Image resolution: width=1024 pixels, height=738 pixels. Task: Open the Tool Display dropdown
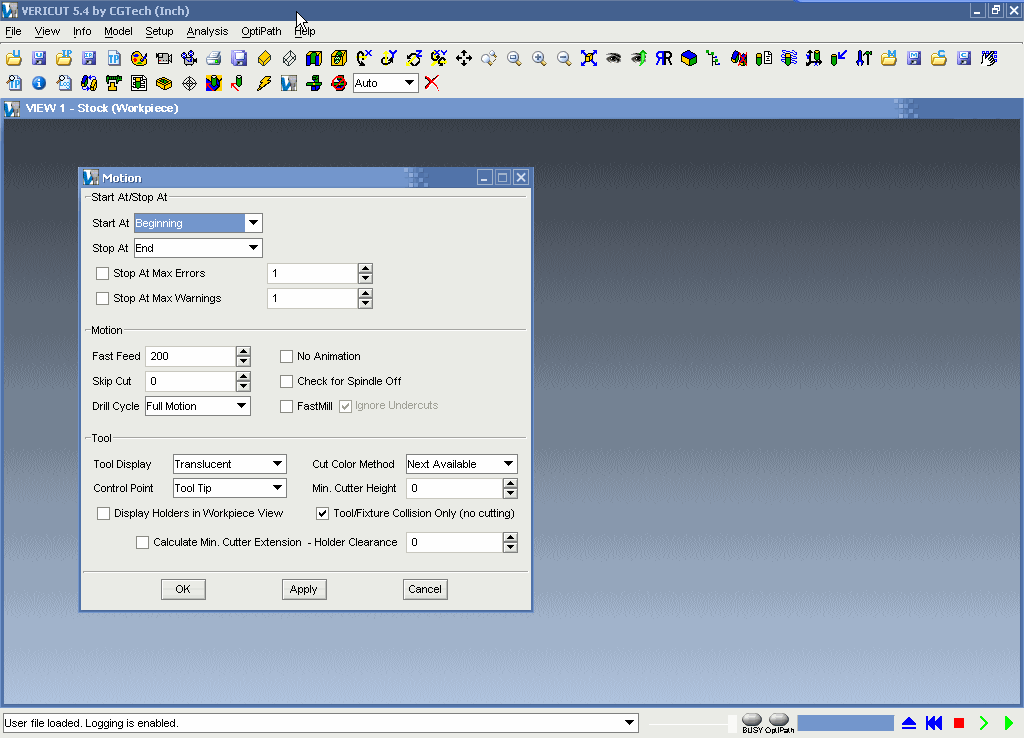230,464
